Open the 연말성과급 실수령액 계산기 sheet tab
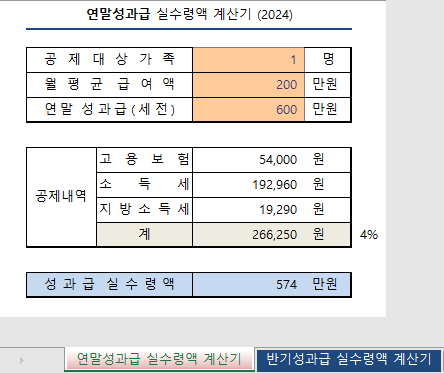 159,359
